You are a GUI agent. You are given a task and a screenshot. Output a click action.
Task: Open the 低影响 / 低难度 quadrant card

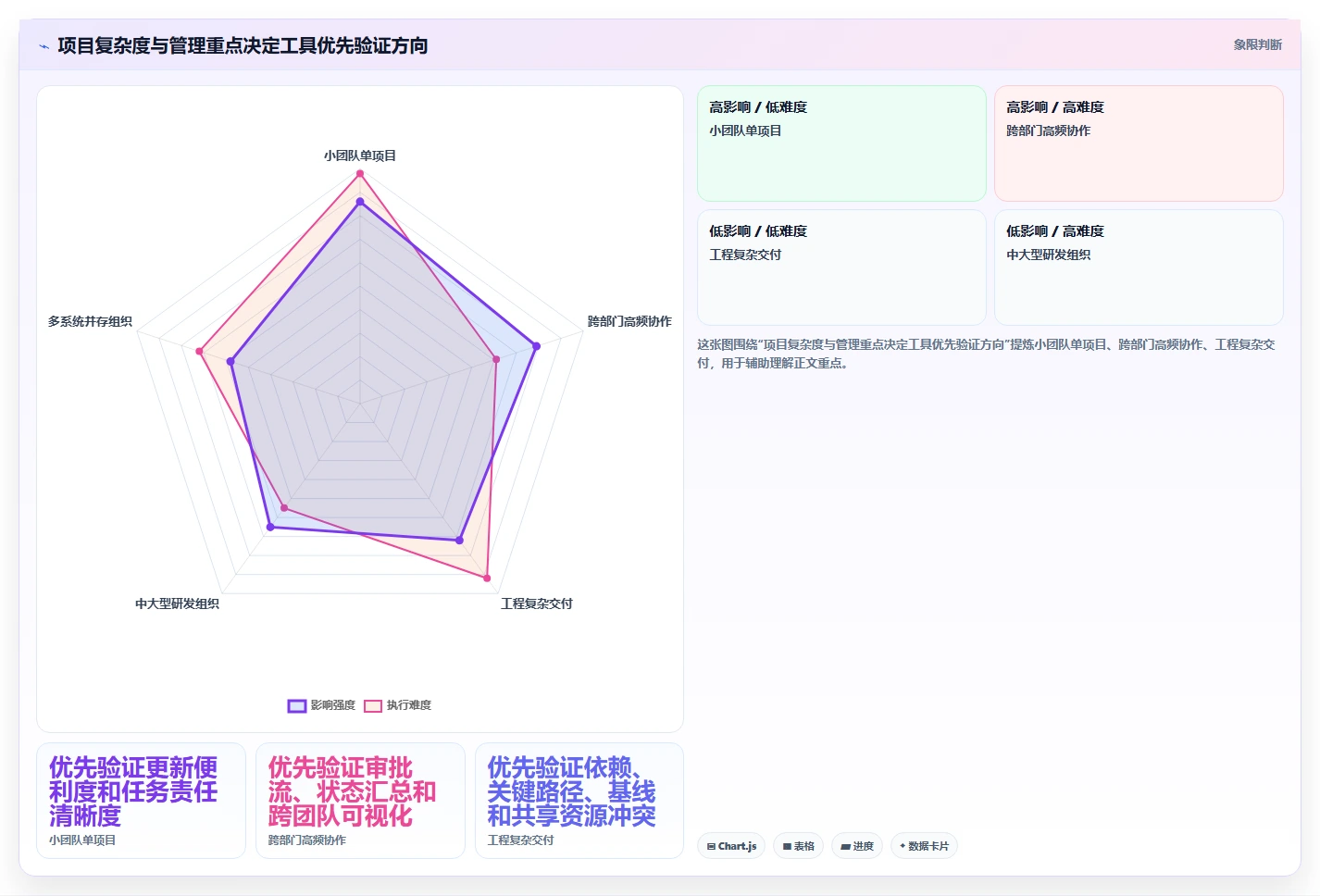click(x=841, y=268)
